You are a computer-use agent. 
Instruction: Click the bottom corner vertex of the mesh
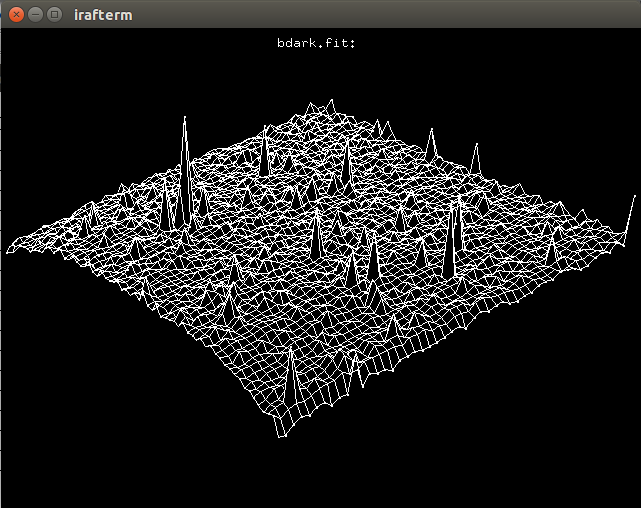pos(280,437)
